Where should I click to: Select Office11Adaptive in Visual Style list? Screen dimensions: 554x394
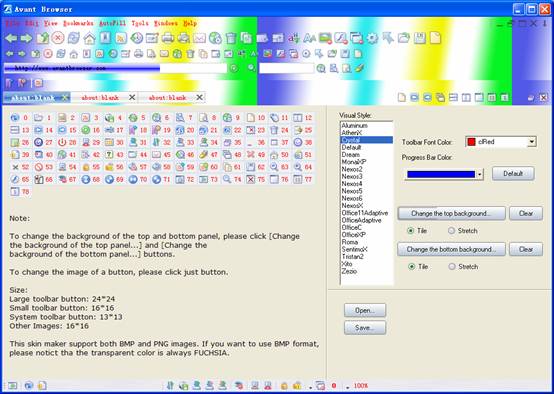tap(365, 213)
